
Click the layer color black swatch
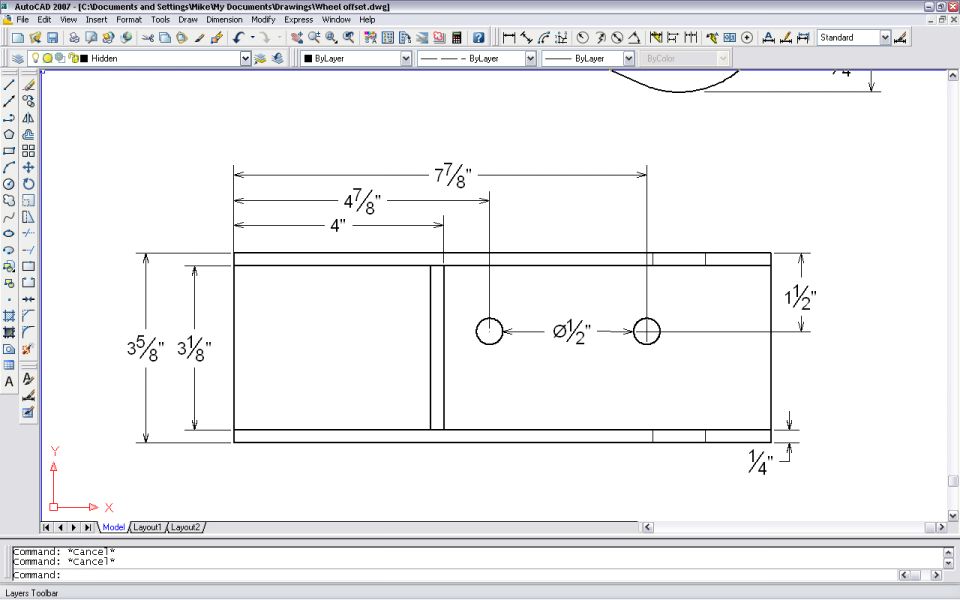tap(84, 58)
